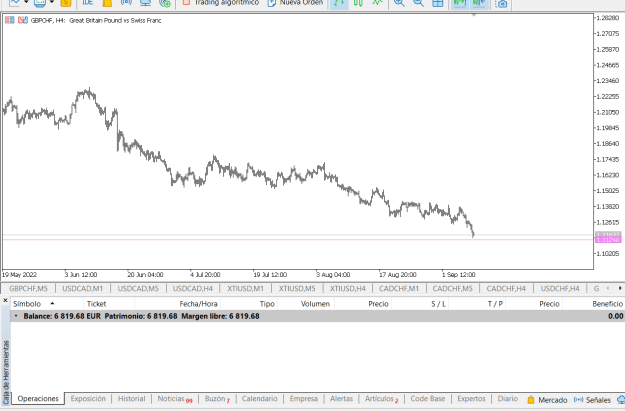Screen dimensions: 625x411
Task: Toggle Trading algorítmico
Action: (x=220, y=3)
